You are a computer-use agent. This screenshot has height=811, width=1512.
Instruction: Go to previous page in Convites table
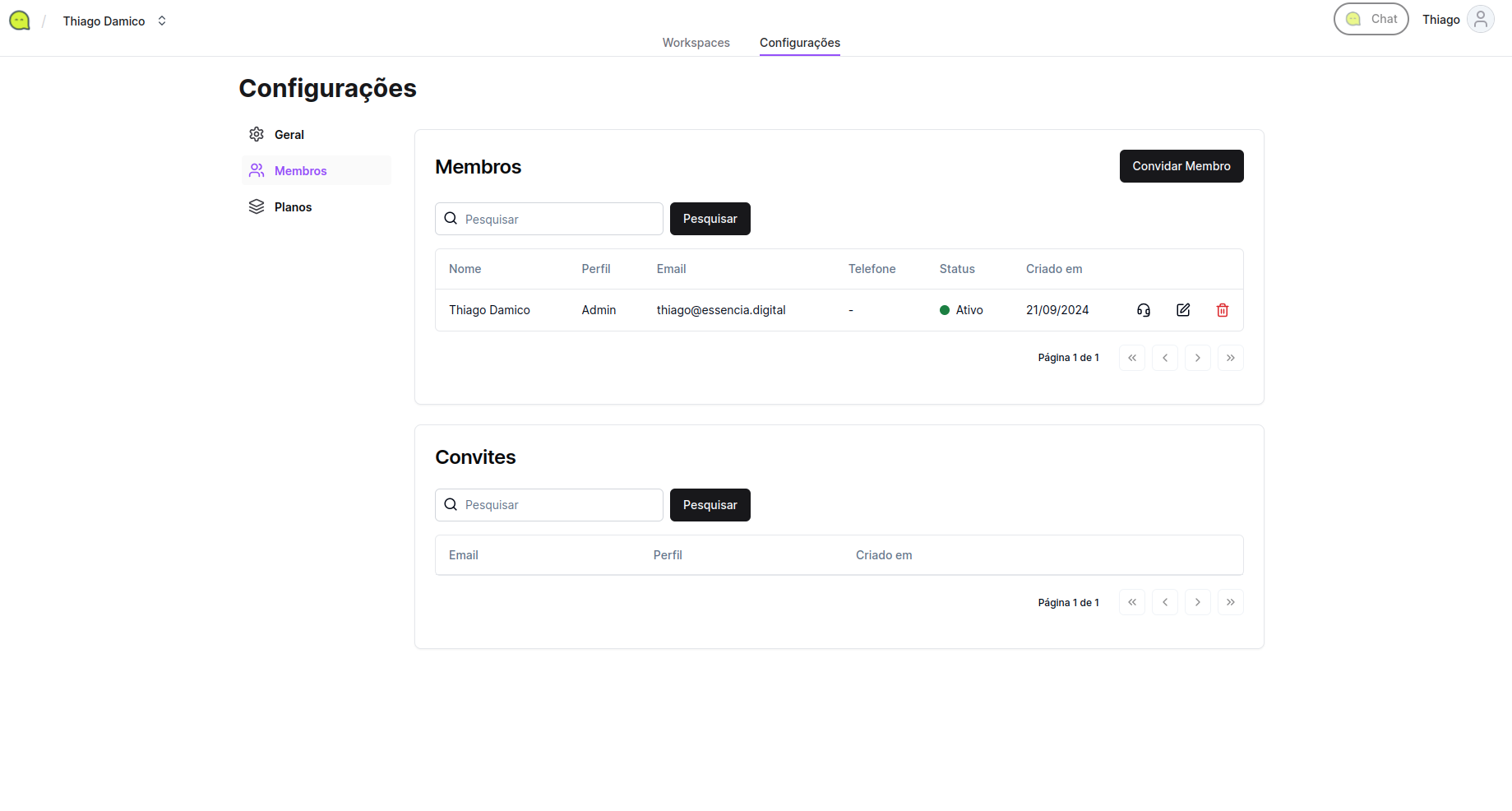tap(1164, 602)
